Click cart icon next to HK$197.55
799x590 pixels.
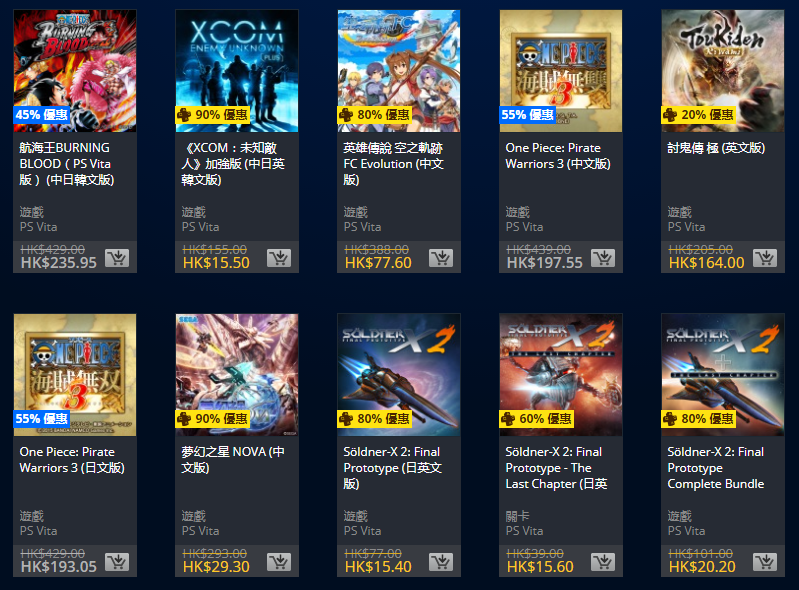click(603, 258)
